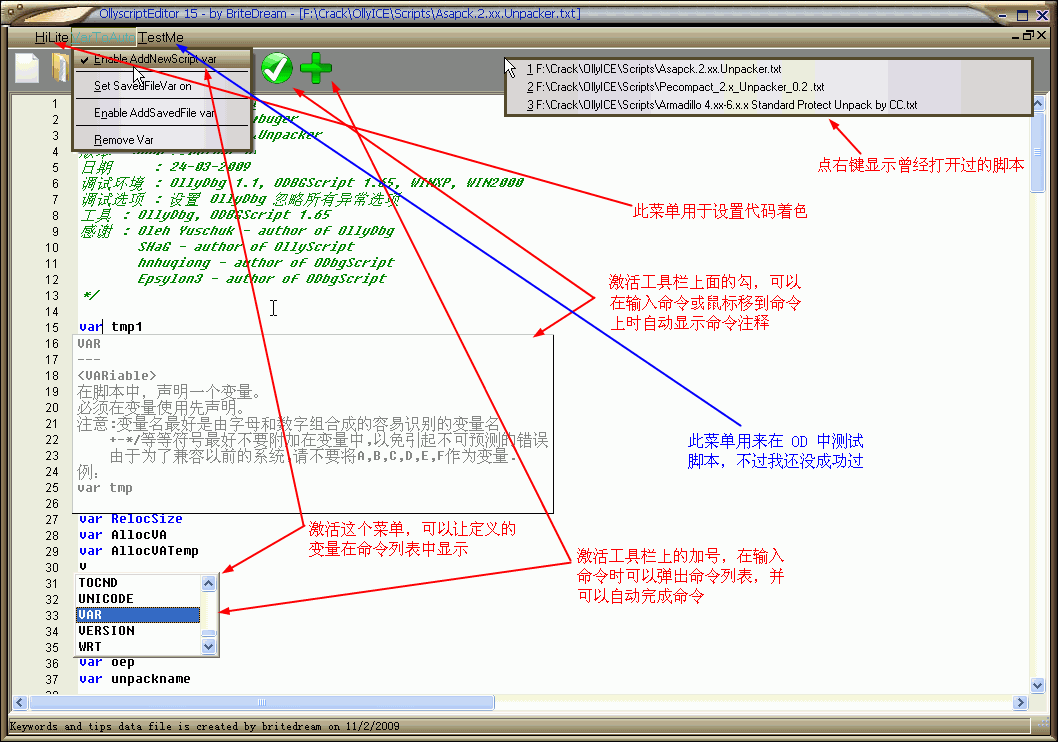This screenshot has height=742, width=1058.
Task: Click the Open folder toolbar icon
Action: pos(59,68)
